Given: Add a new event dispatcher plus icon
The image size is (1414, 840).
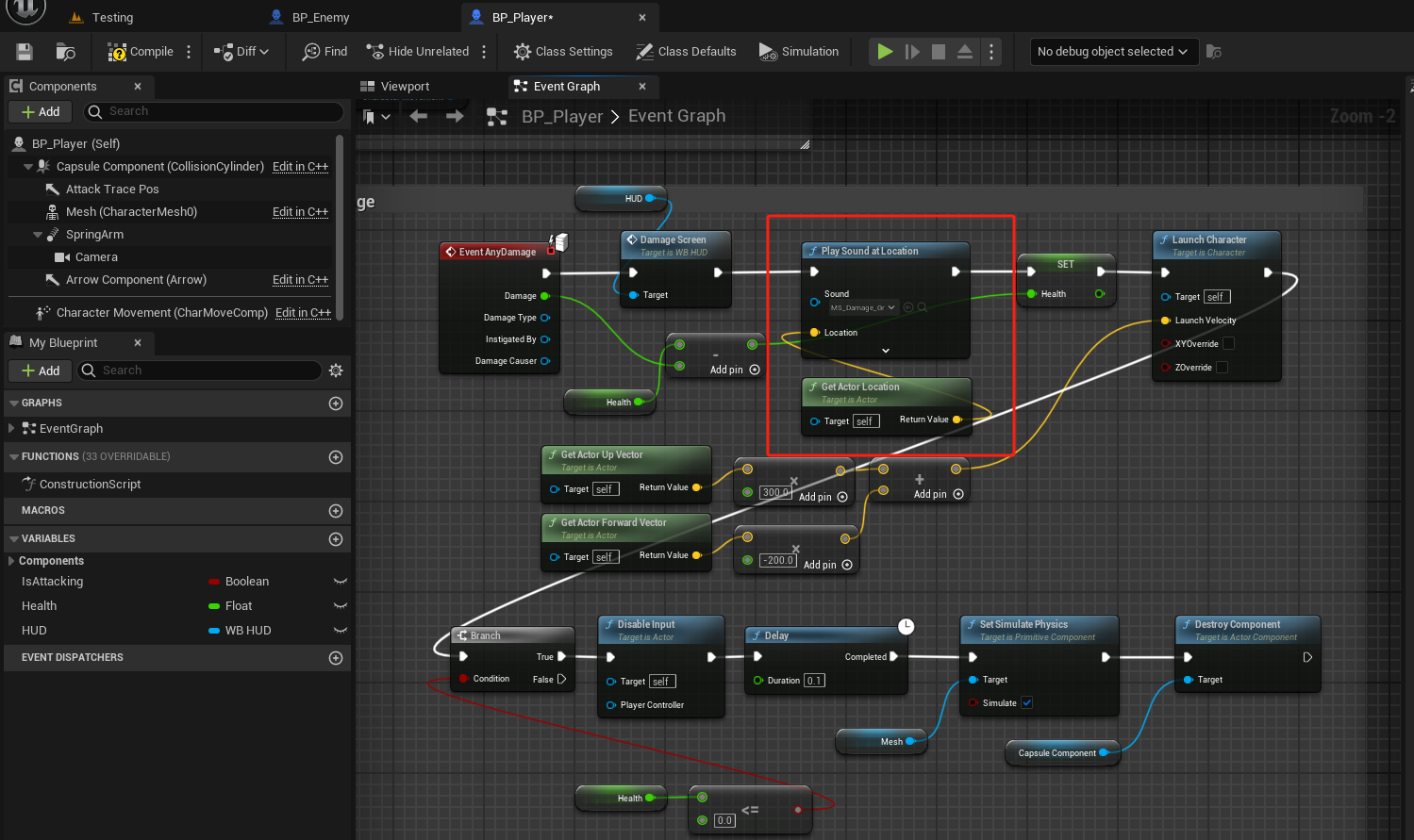Looking at the screenshot, I should click(x=336, y=658).
